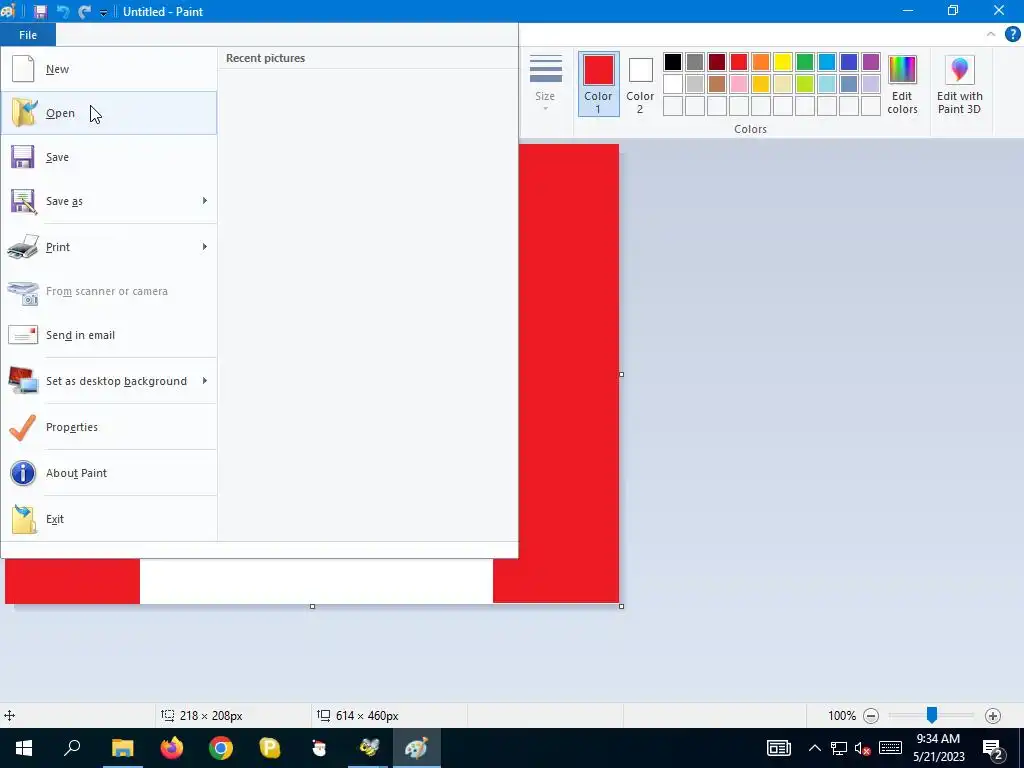Open the notification center icon
Viewport: 1024px width, 768px height.
tap(993, 748)
